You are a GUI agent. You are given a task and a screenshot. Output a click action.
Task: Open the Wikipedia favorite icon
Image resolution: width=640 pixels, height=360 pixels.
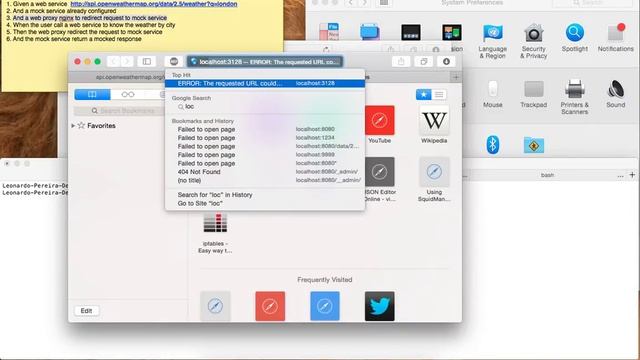pyautogui.click(x=434, y=120)
